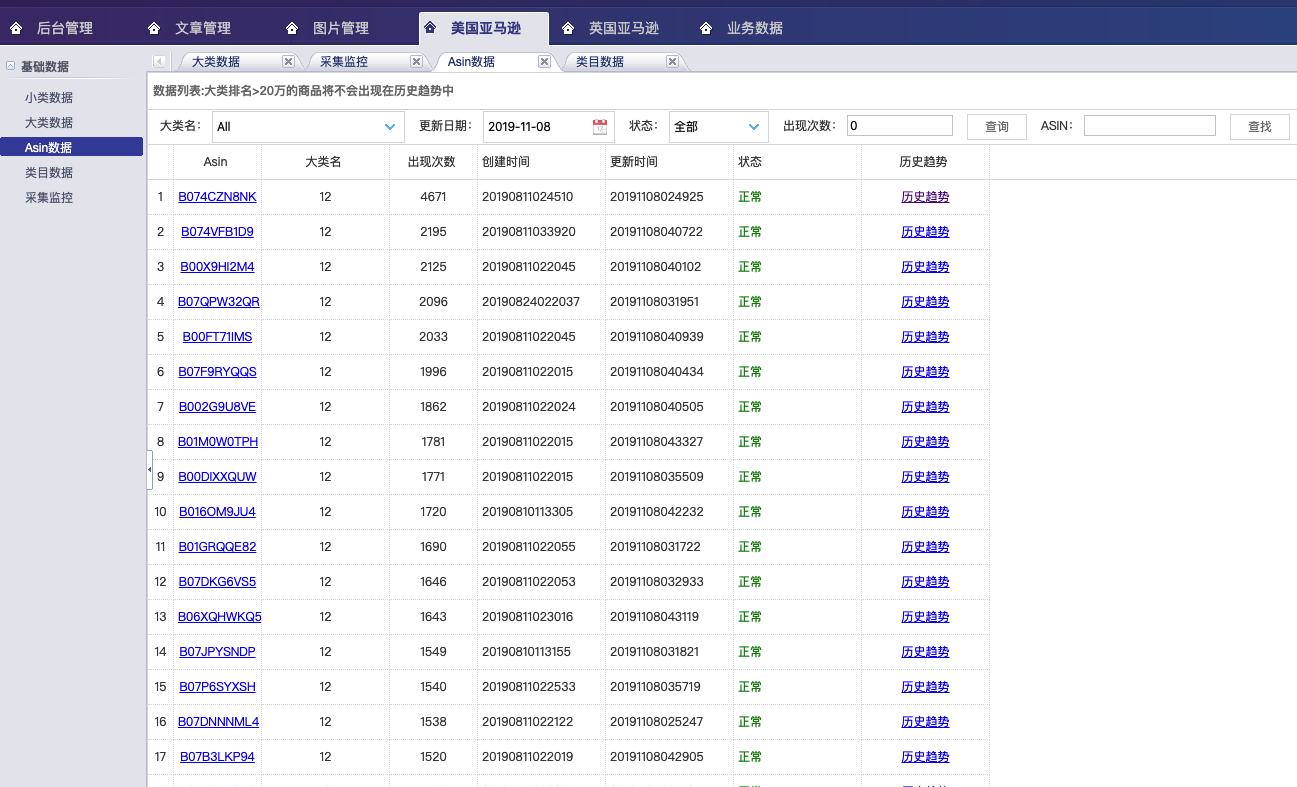Collapse the left sidebar with splitter arrow
The image size is (1297, 787).
click(150, 469)
